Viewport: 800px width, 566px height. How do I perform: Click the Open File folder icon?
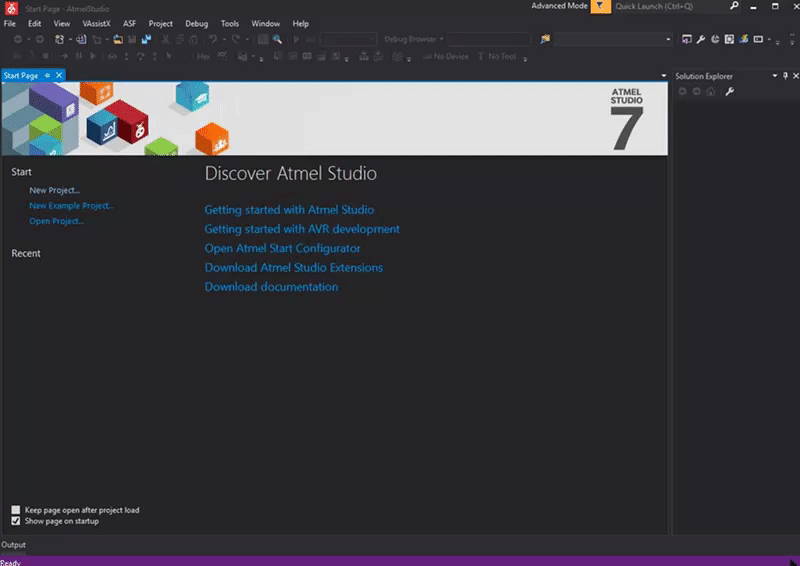118,39
